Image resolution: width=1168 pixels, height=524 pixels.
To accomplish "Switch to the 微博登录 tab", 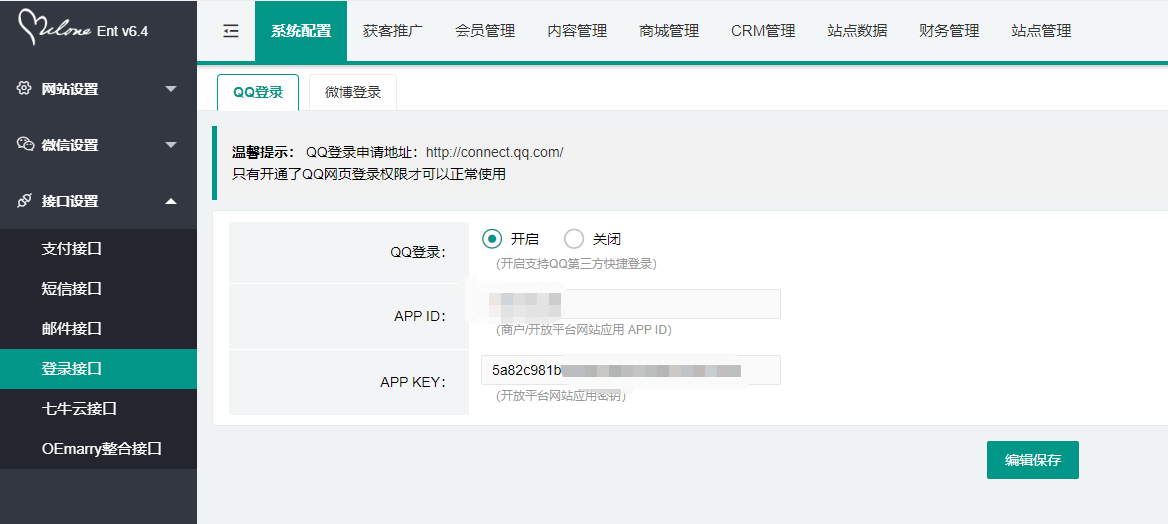I will point(353,92).
